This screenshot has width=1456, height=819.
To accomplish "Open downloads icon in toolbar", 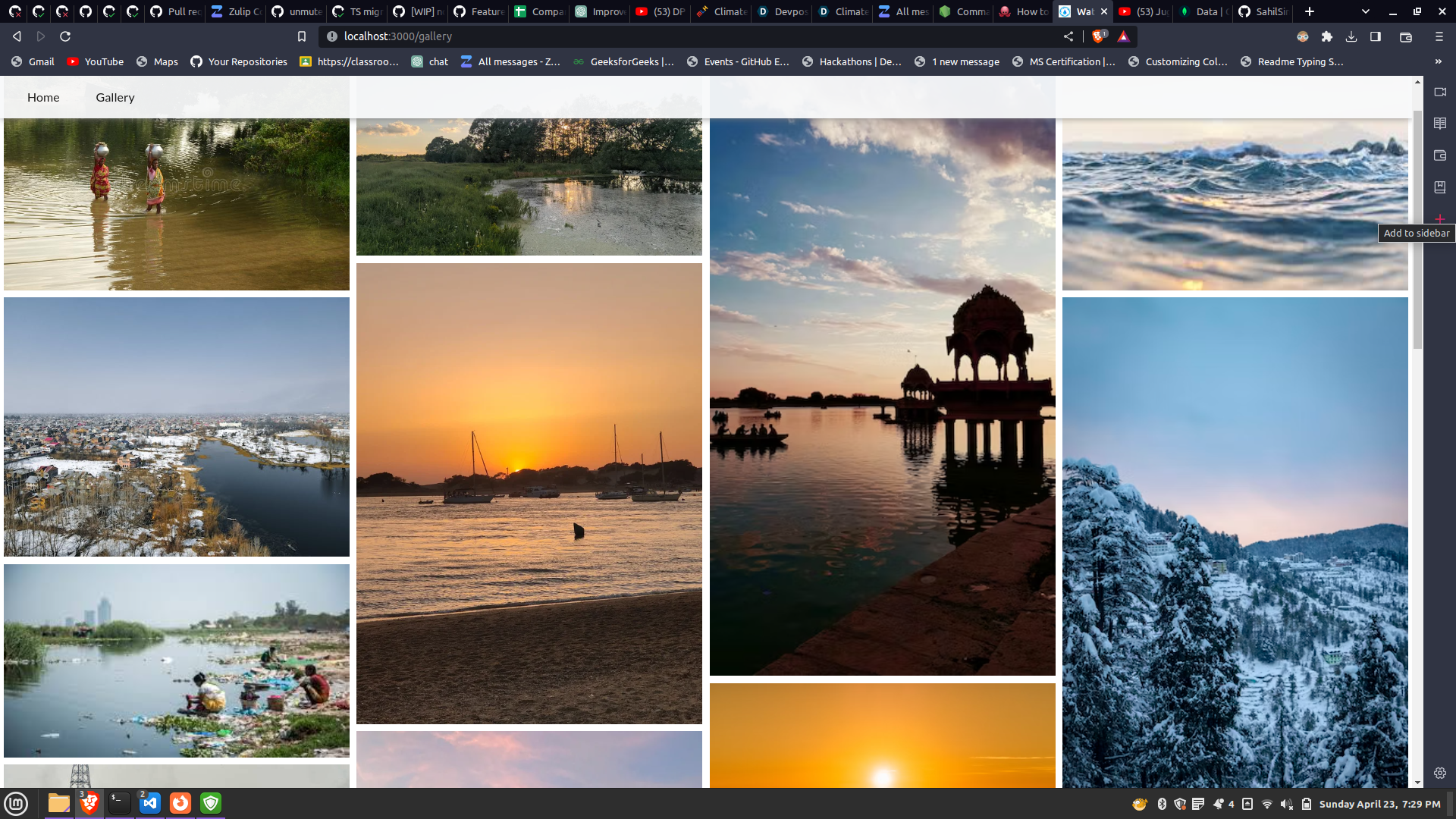I will click(1351, 36).
